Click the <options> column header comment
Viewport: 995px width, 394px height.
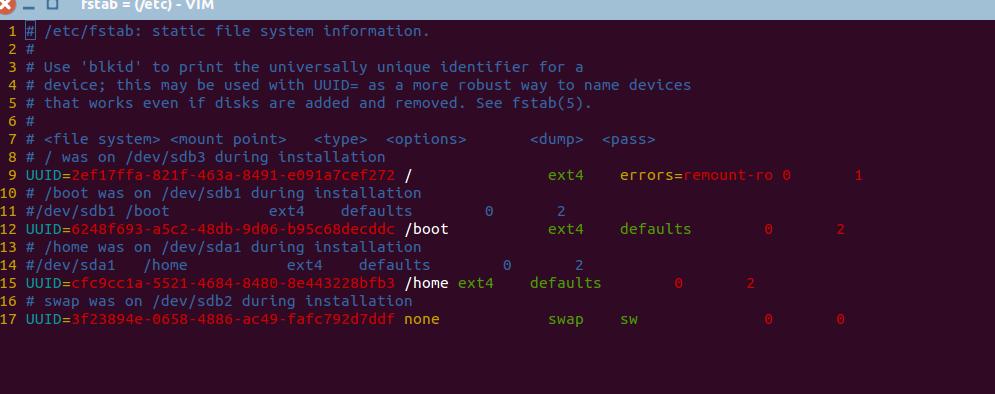[x=426, y=140]
